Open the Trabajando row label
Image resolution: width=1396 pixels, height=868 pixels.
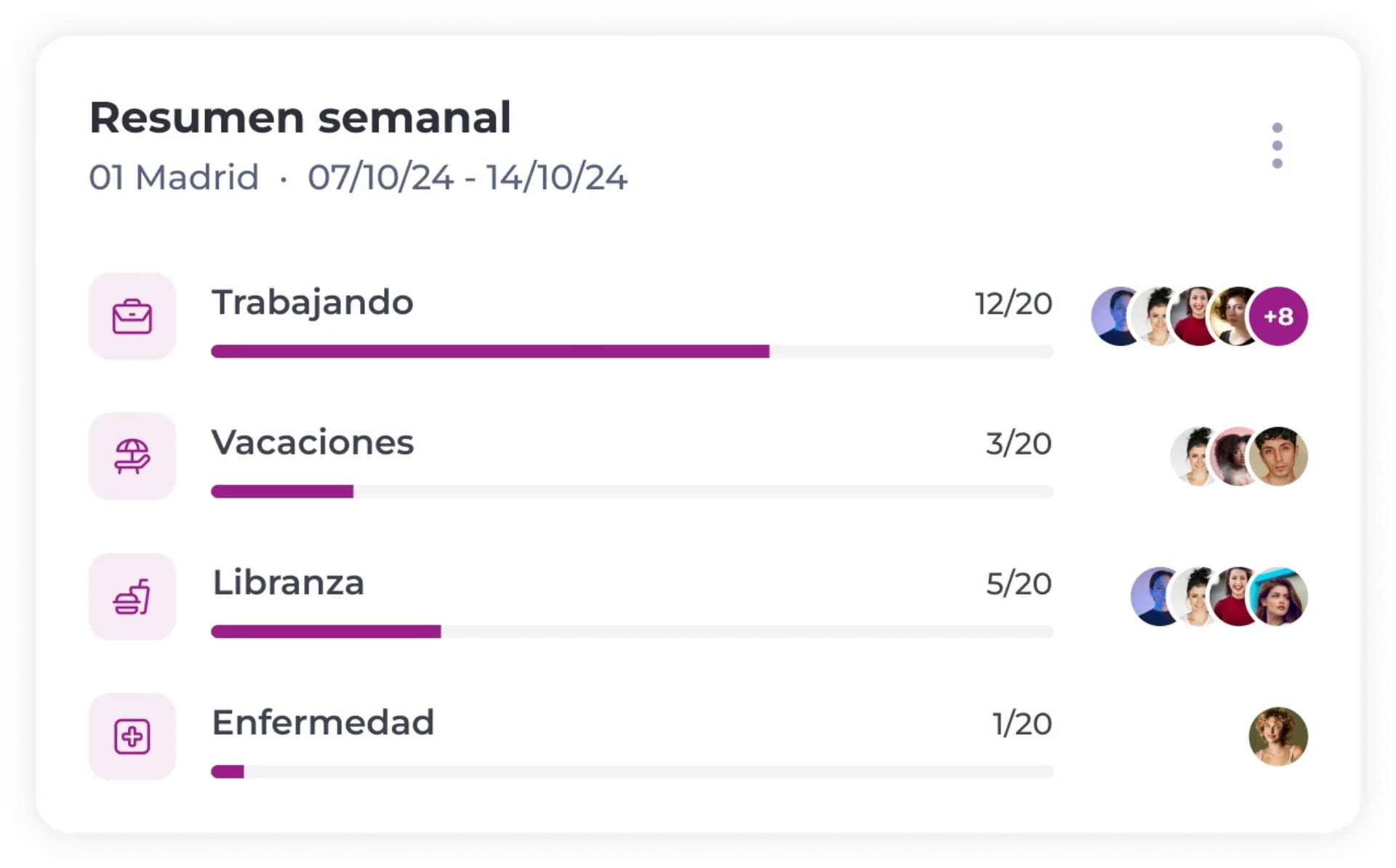pos(313,303)
